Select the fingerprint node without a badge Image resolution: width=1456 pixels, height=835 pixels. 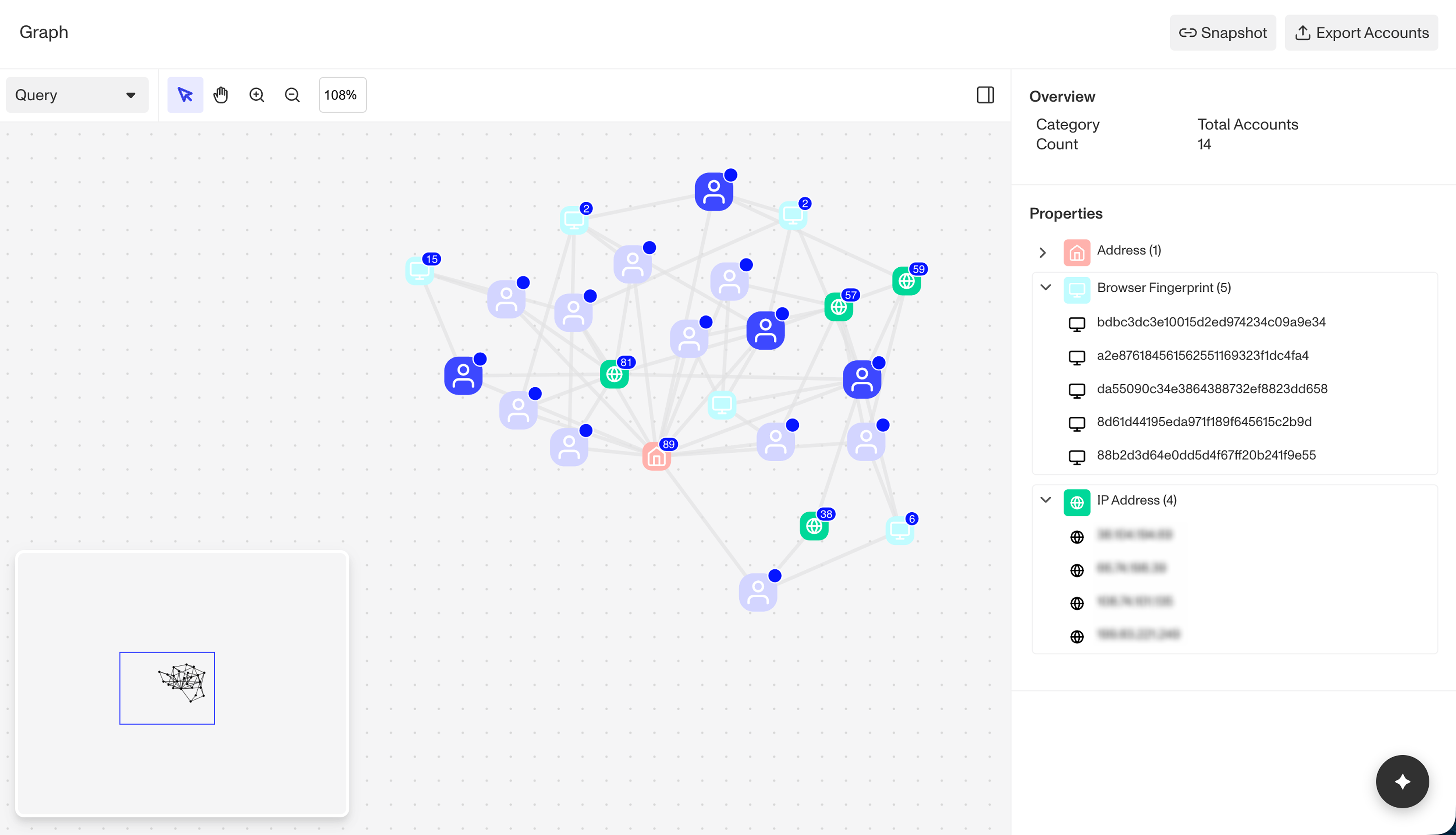point(722,405)
